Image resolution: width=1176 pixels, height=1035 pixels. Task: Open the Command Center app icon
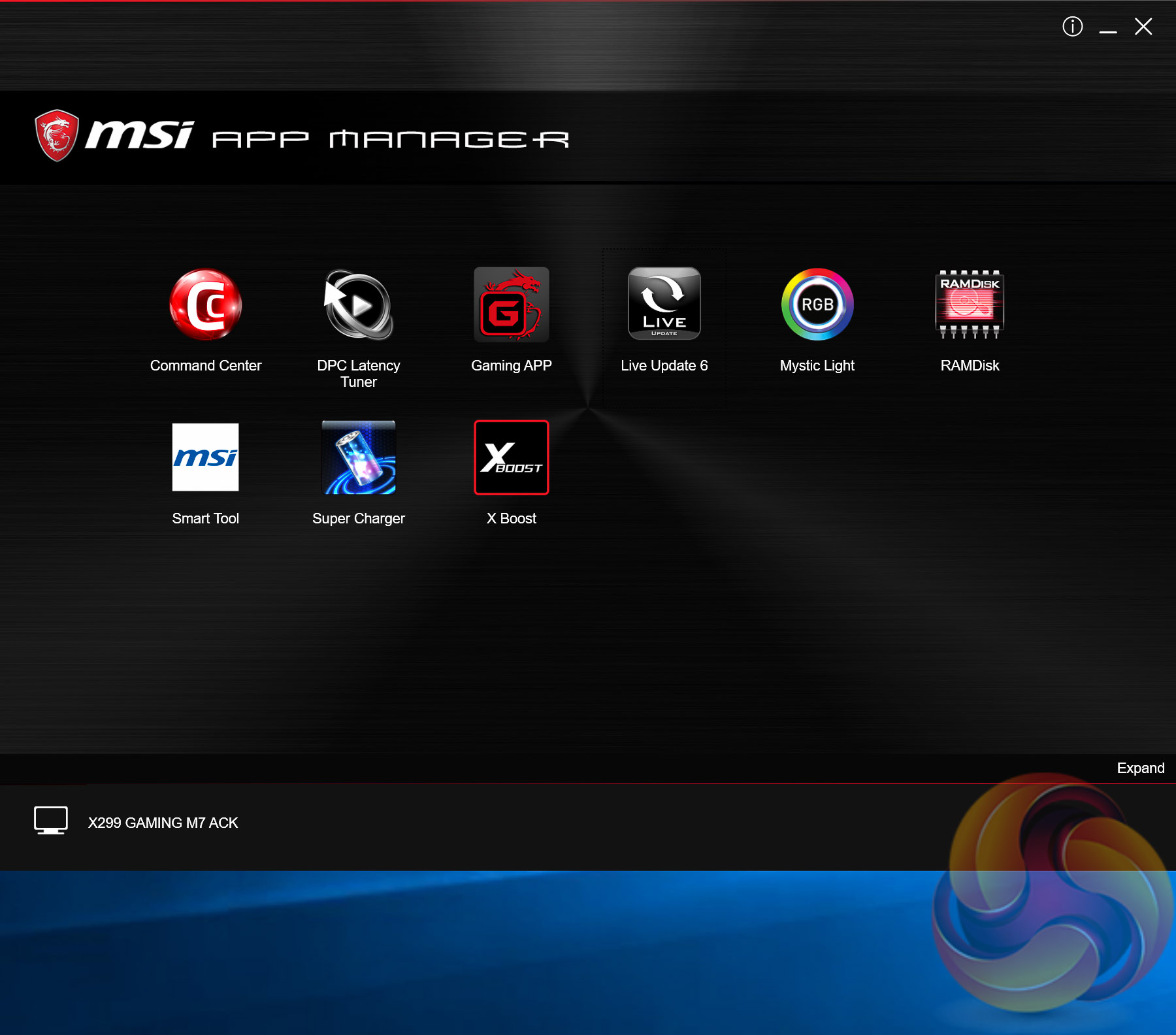[206, 304]
